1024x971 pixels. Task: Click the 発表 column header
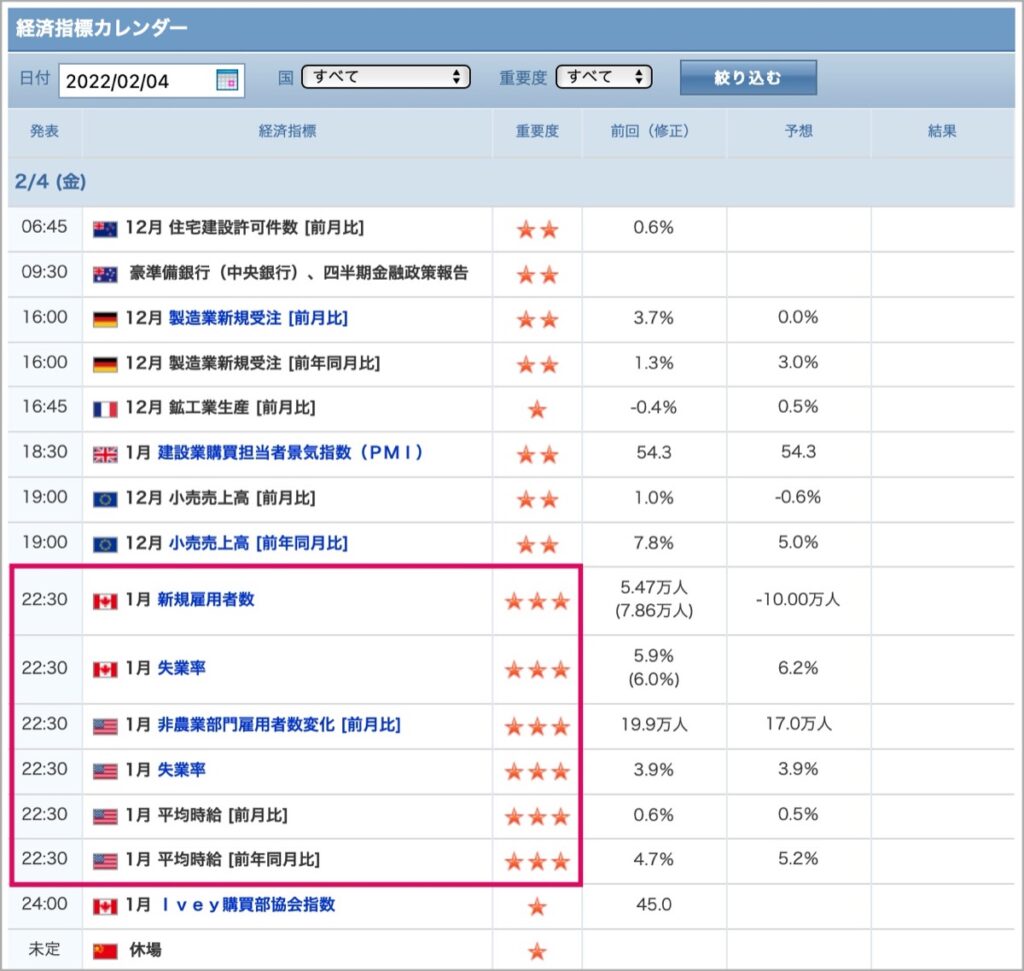tap(44, 131)
